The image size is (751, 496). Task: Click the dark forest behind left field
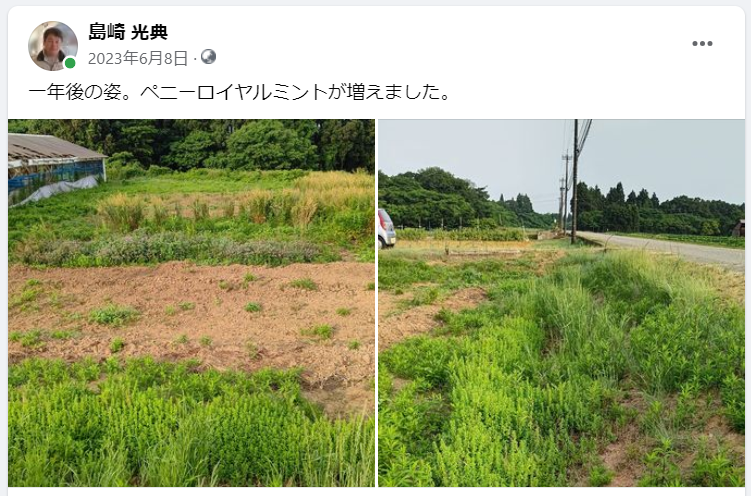tap(216, 144)
